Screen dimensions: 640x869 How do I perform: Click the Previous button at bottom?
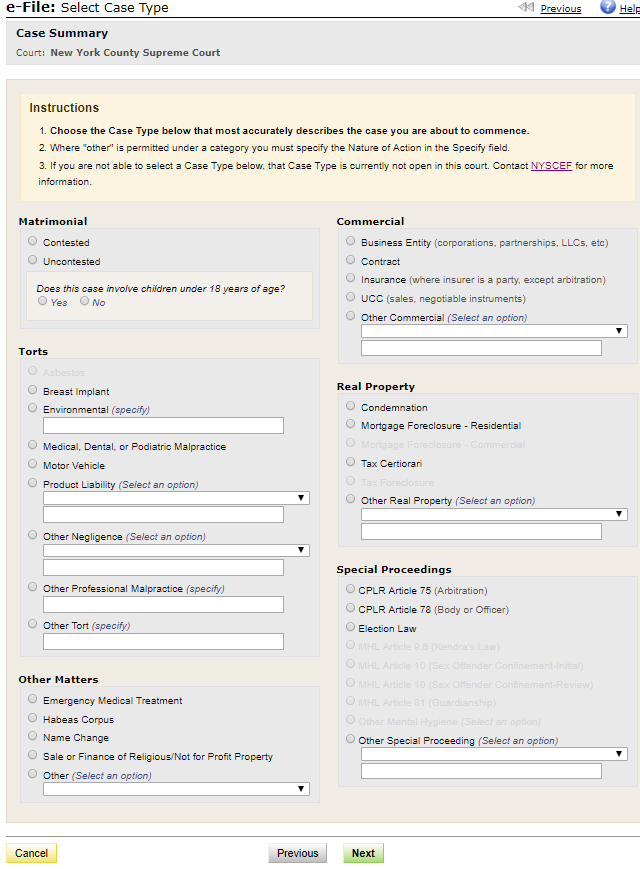tap(297, 853)
